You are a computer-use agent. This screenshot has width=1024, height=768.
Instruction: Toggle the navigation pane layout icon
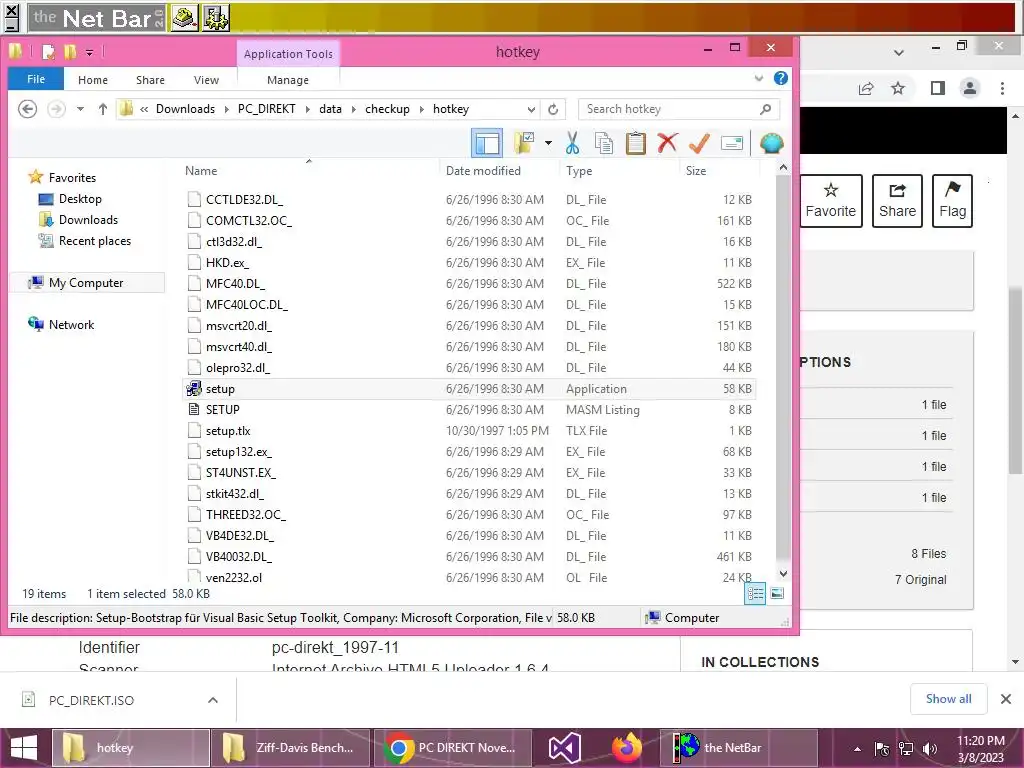(x=487, y=143)
